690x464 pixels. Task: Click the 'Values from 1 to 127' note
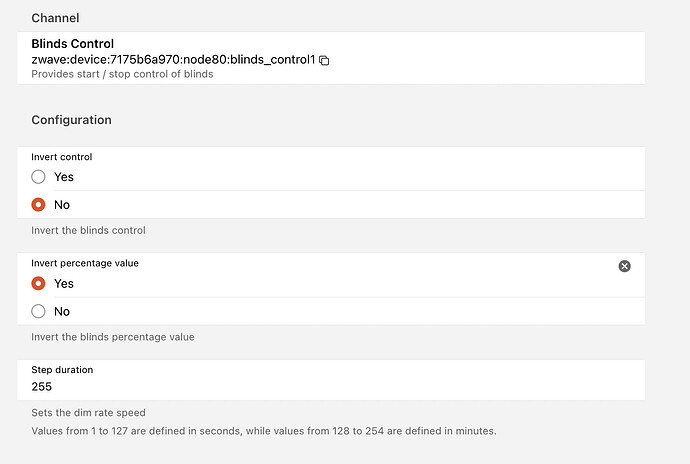pyautogui.click(x=263, y=431)
